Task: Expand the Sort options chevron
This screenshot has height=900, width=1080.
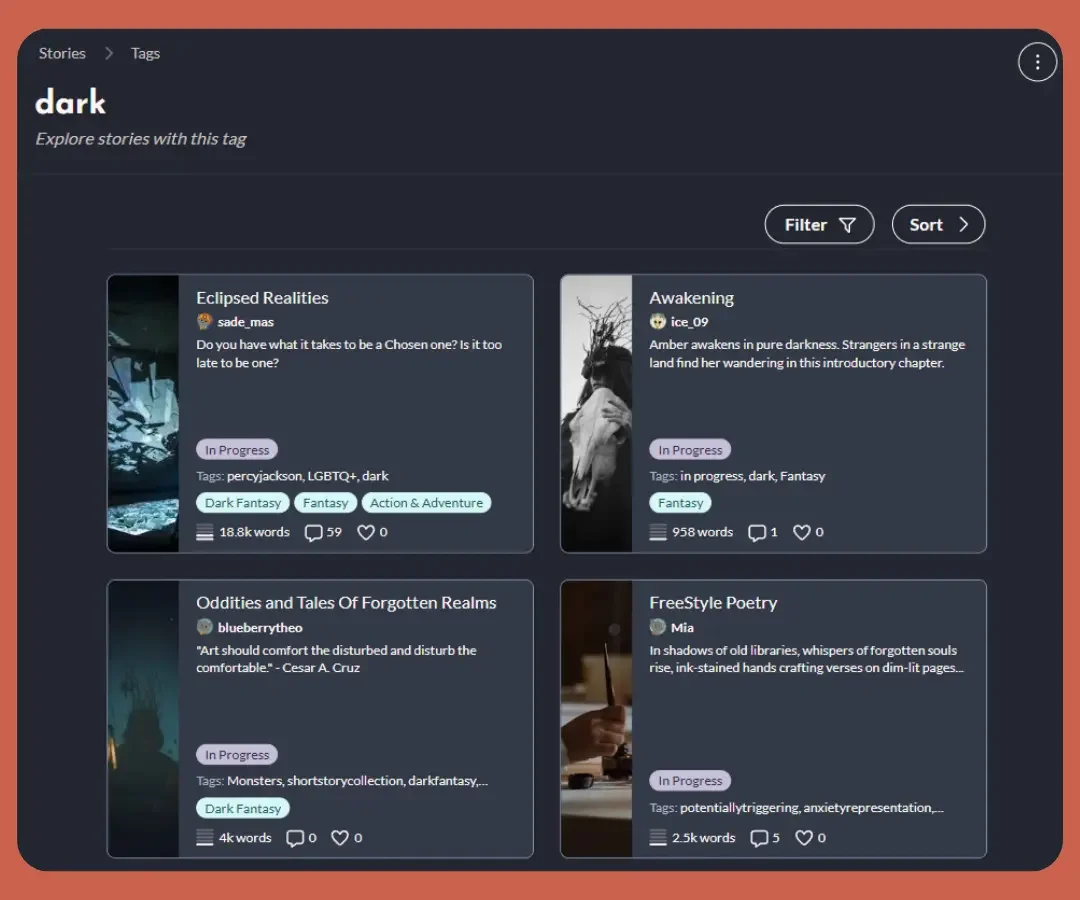Action: [962, 224]
